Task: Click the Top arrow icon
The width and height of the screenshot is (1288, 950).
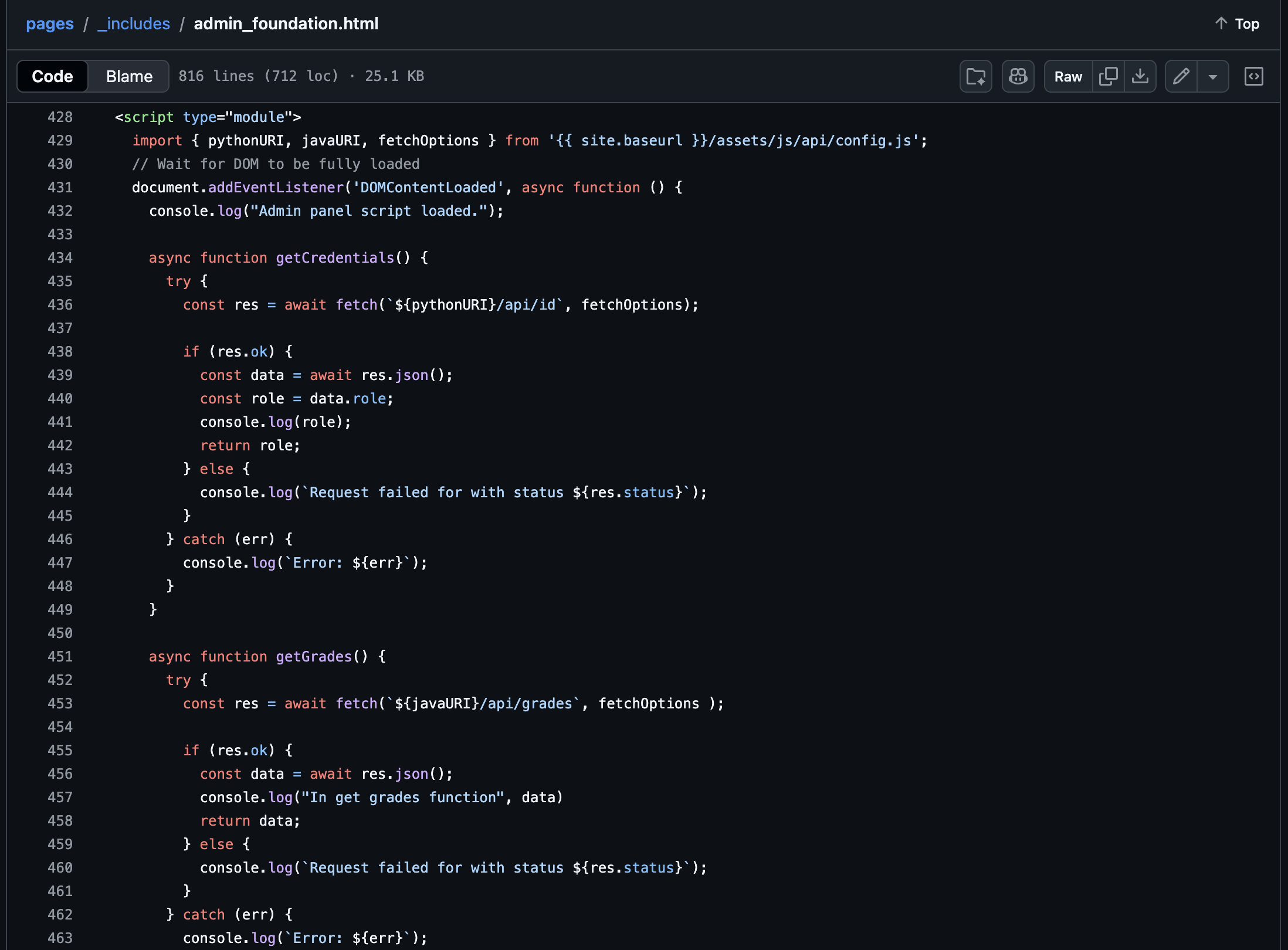Action: point(1221,23)
